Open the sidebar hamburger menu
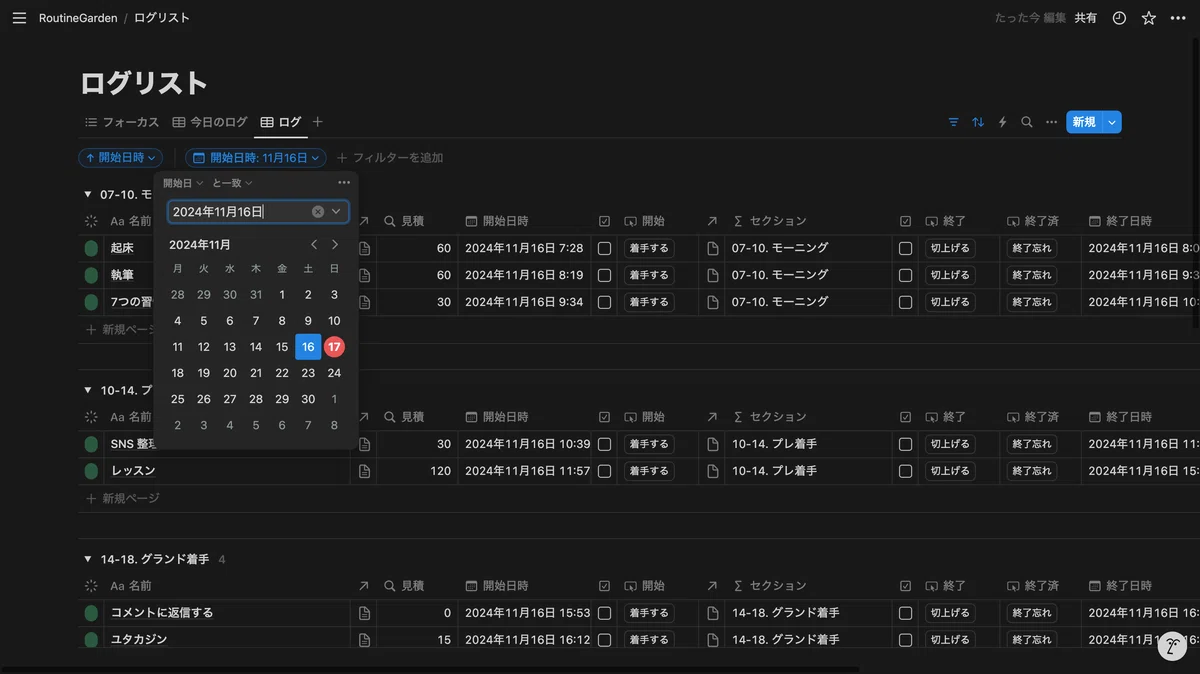The height and width of the screenshot is (674, 1200). (x=19, y=18)
